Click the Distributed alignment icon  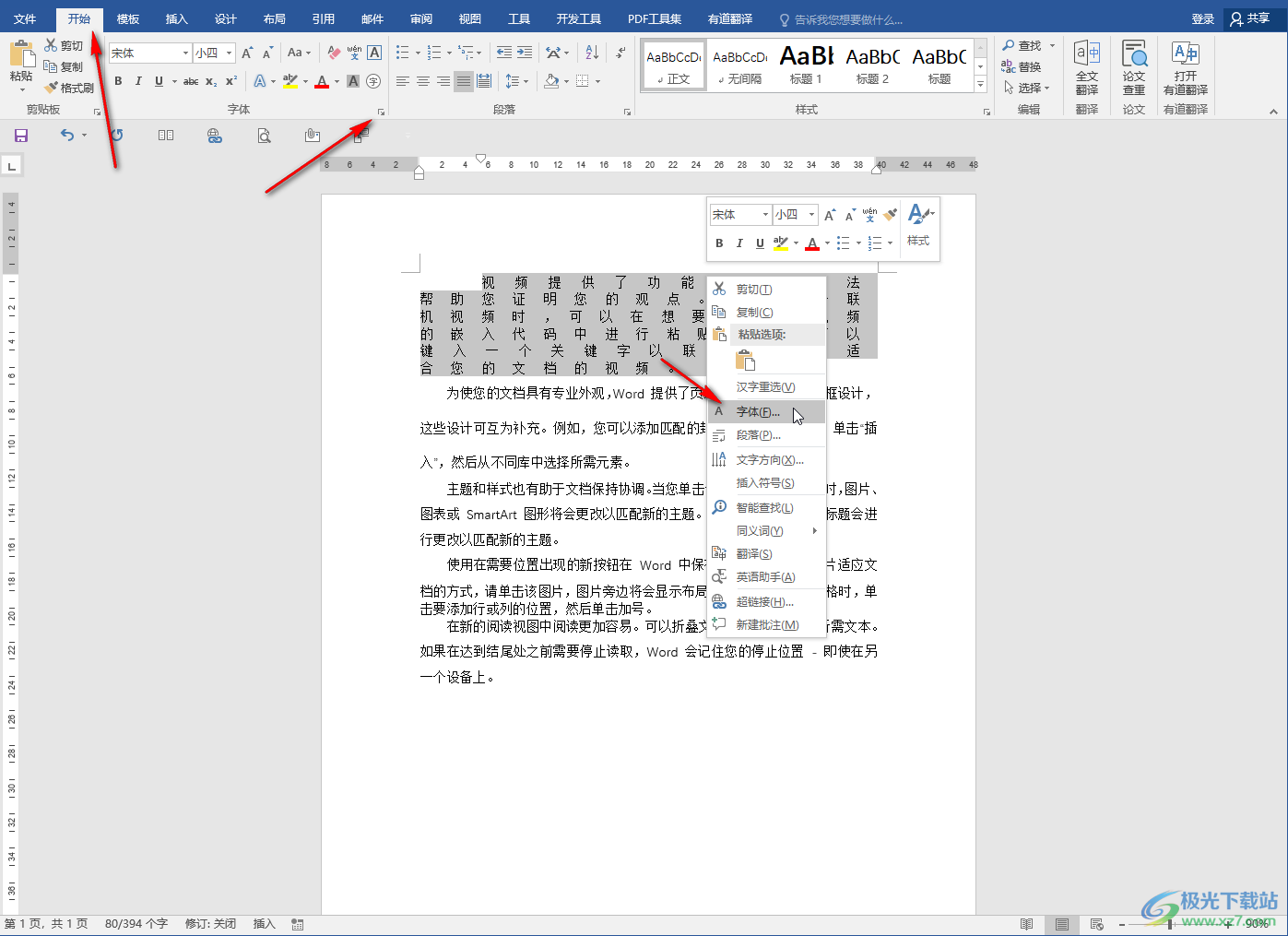tap(484, 81)
